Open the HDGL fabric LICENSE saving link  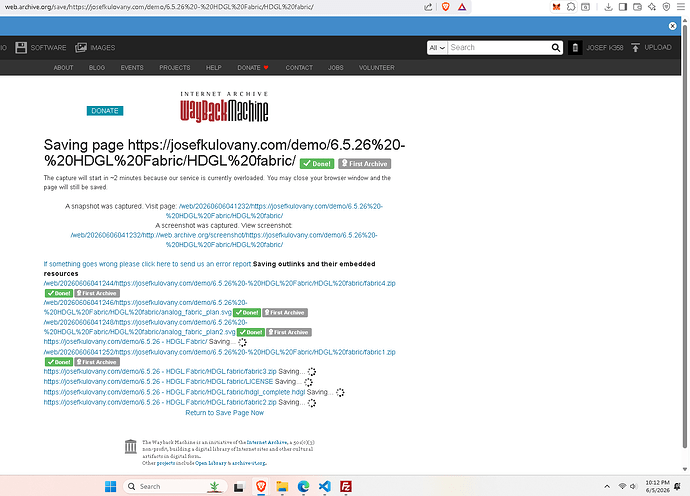pos(158,382)
